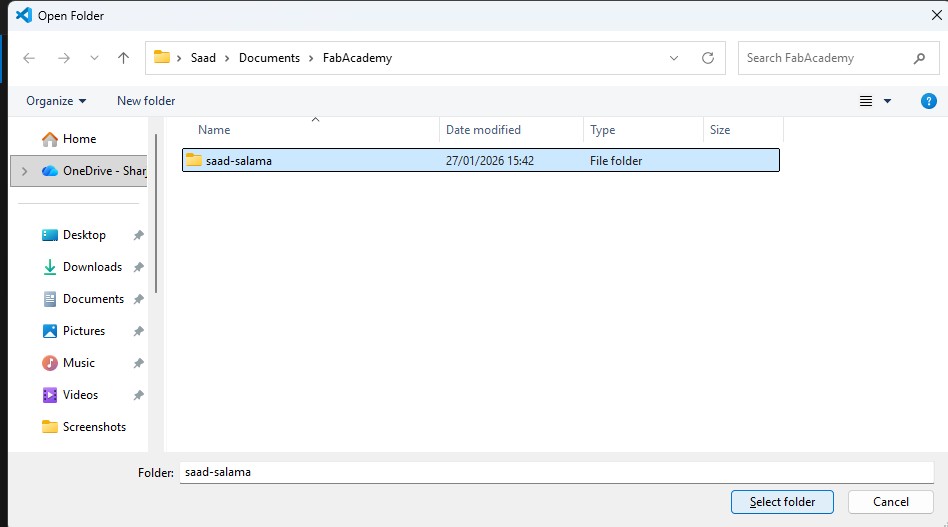The width and height of the screenshot is (948, 527).
Task: Click the saad-salama folder icon
Action: [193, 160]
